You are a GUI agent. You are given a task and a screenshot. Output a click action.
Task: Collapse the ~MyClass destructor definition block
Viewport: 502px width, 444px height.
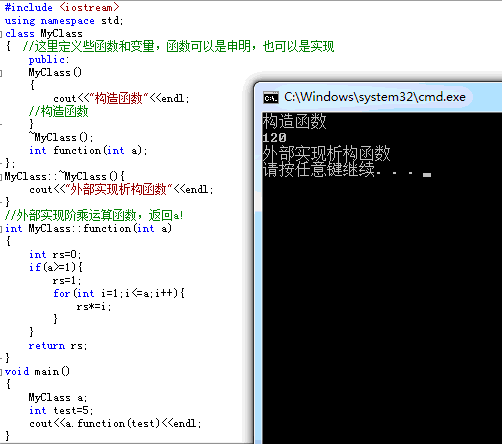pos(1,177)
